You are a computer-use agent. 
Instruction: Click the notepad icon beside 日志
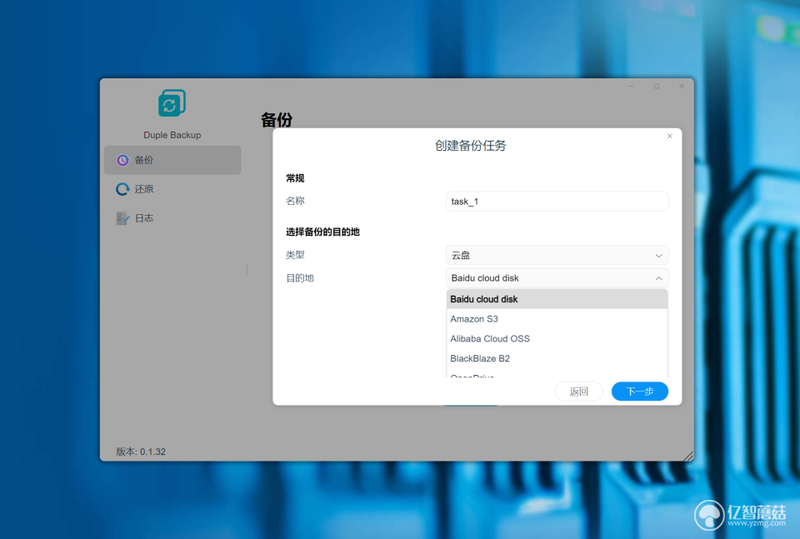click(x=122, y=218)
